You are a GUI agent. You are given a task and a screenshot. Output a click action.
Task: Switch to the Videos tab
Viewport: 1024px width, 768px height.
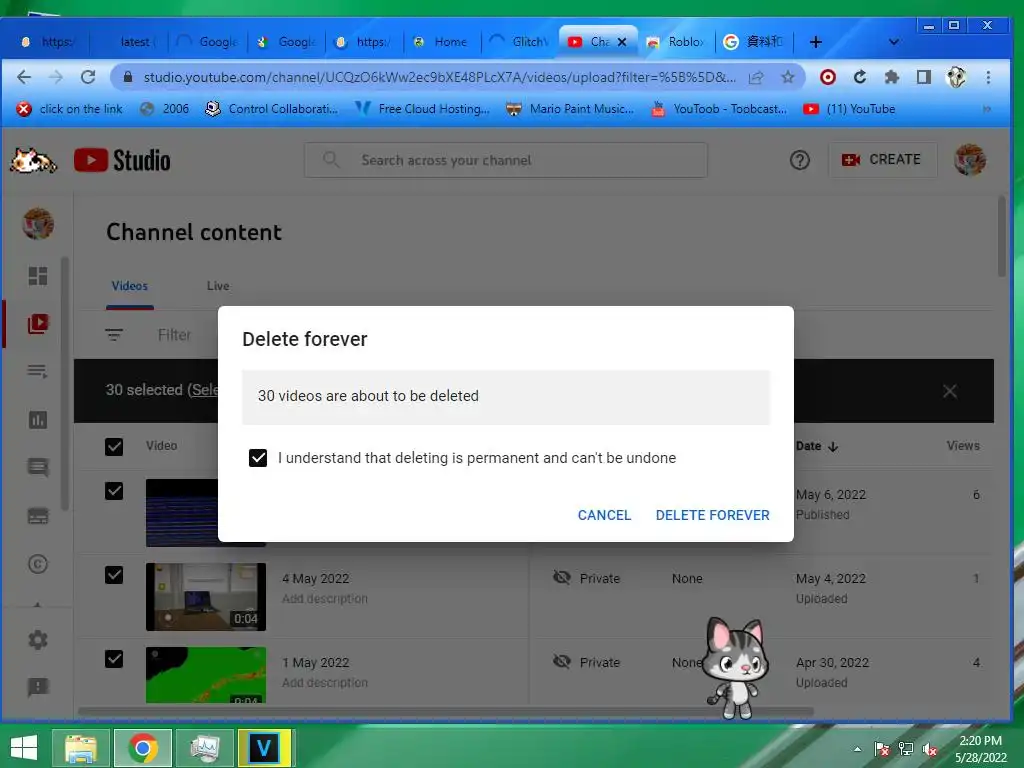[x=129, y=286]
